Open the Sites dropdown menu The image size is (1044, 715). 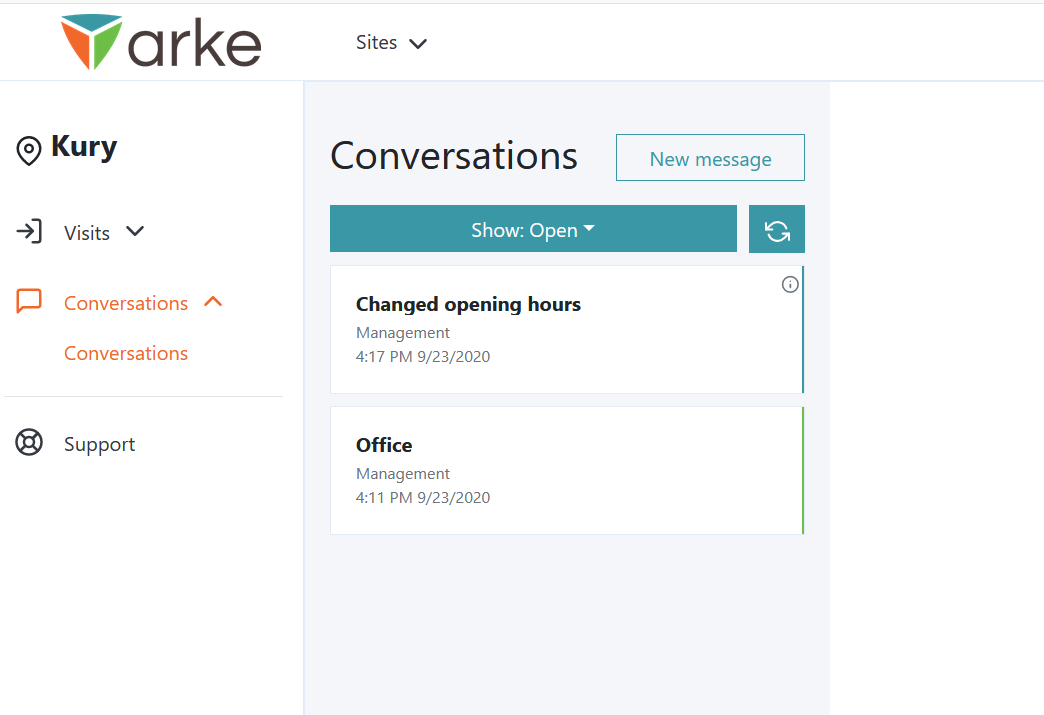point(392,43)
